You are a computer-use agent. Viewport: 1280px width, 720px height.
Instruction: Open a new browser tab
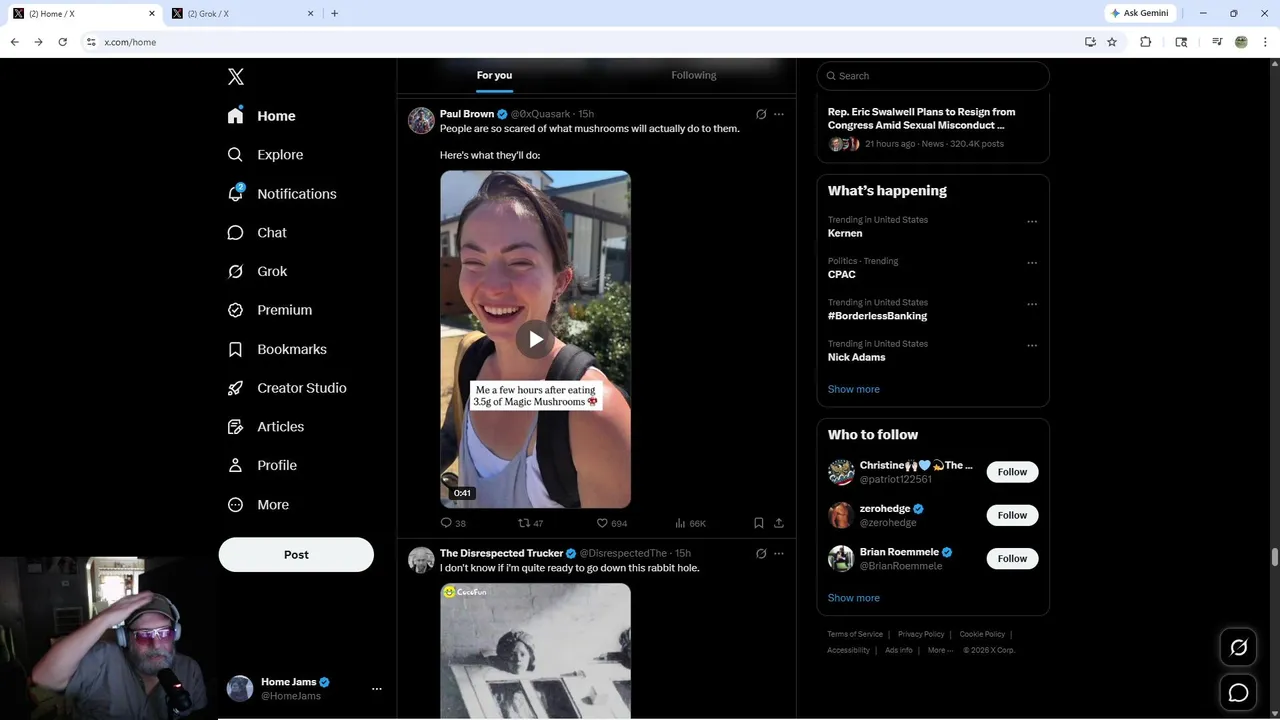(334, 13)
